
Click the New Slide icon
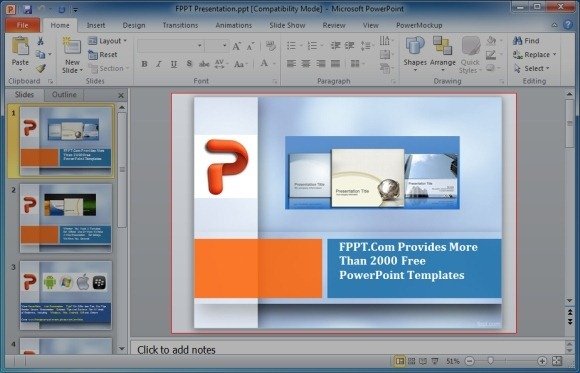[71, 47]
